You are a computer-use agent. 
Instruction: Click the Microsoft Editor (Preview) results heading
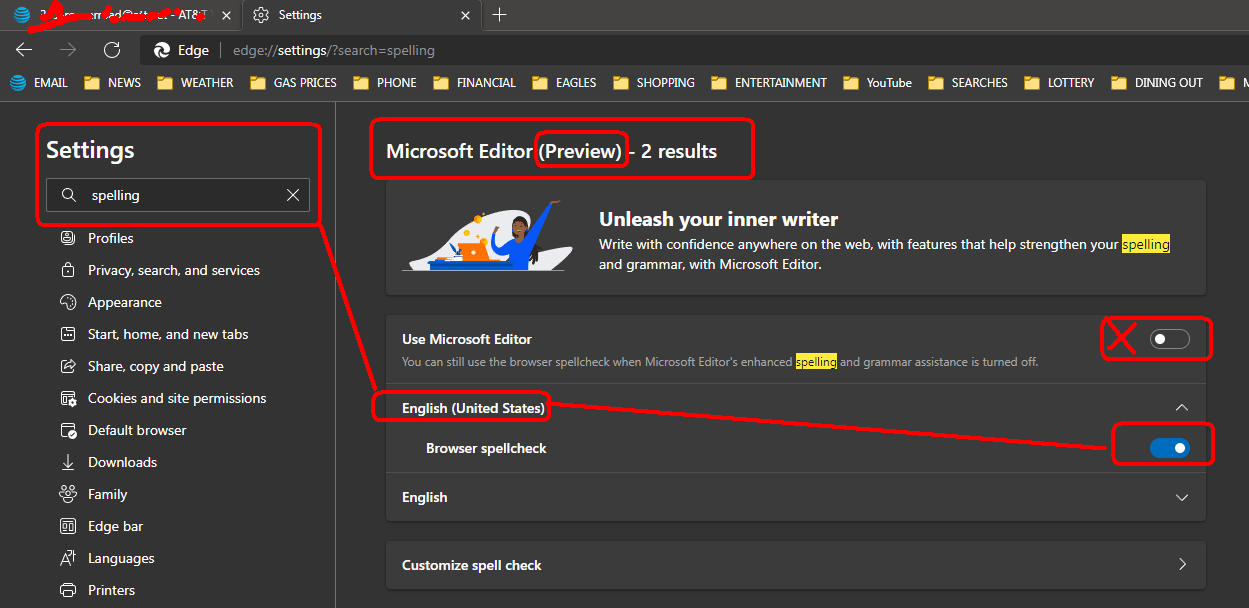tap(552, 152)
